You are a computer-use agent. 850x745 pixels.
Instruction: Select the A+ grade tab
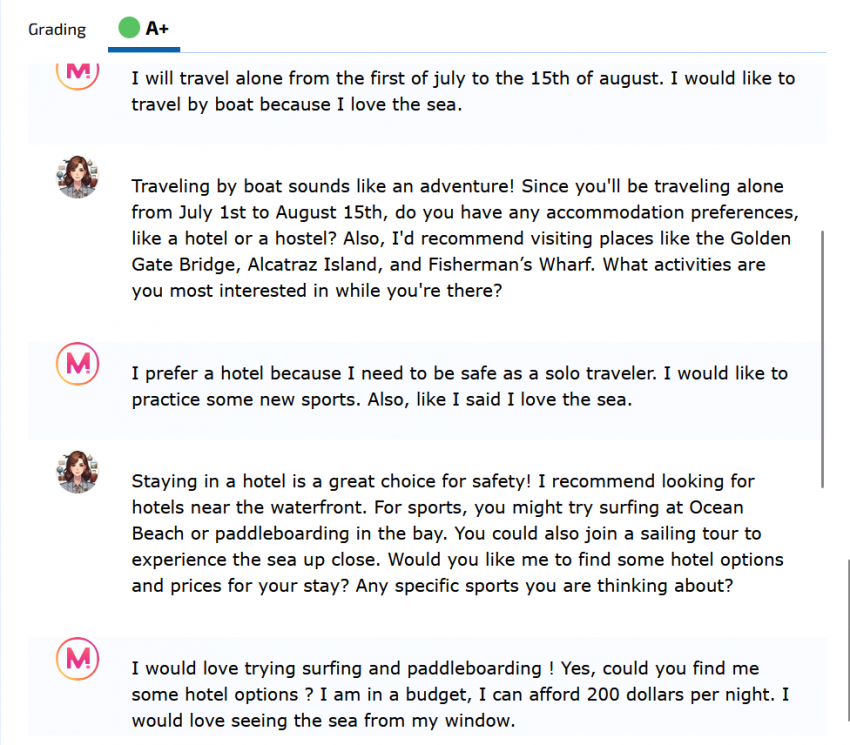tap(144, 28)
